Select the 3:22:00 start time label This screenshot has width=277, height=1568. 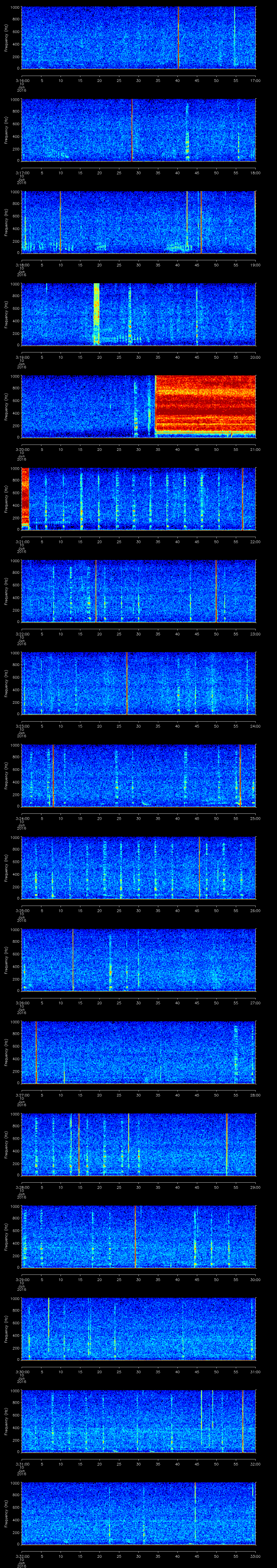[22, 634]
